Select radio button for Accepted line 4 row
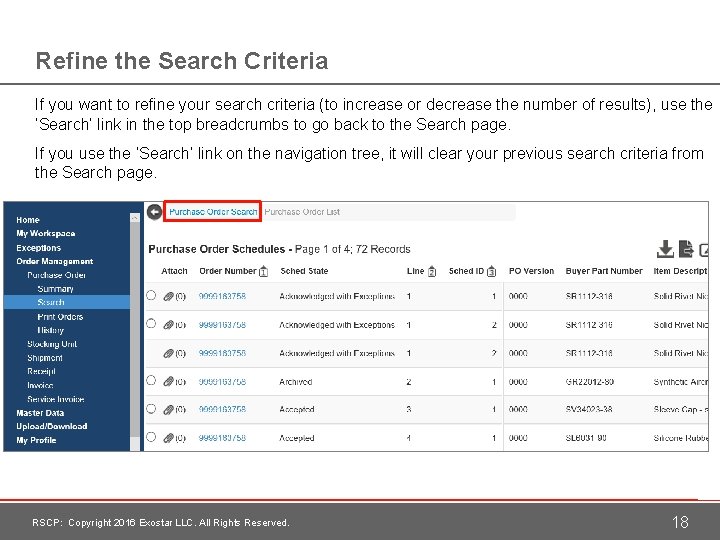The width and height of the screenshot is (720, 540). pyautogui.click(x=151, y=437)
